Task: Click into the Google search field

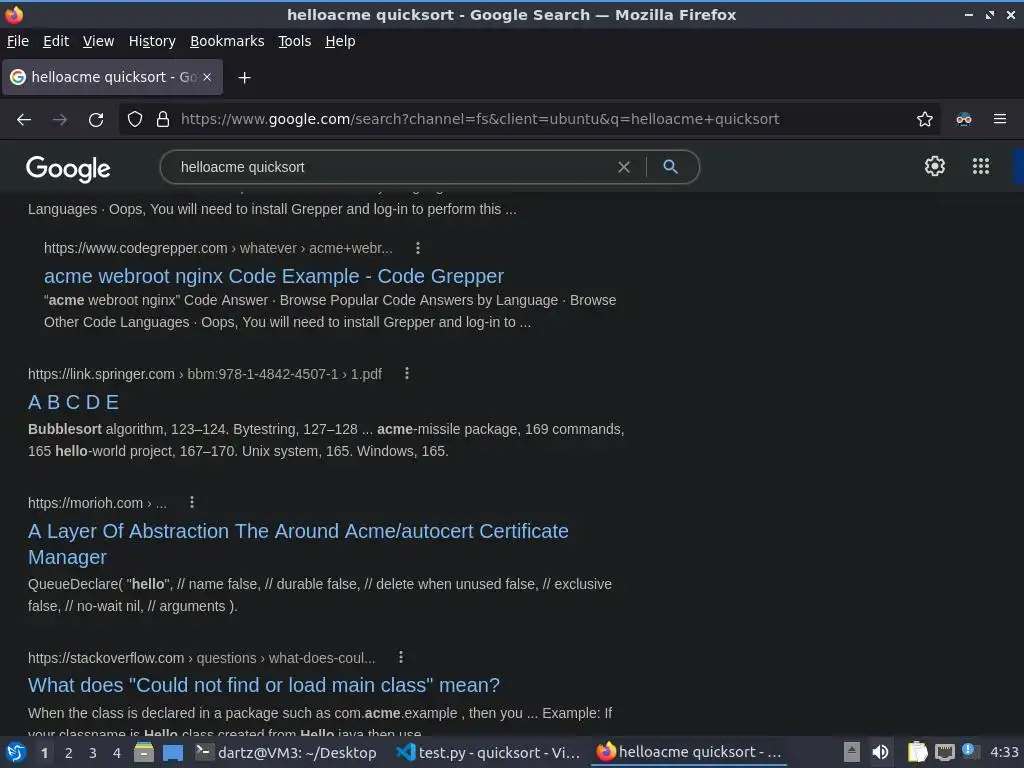Action: [392, 167]
